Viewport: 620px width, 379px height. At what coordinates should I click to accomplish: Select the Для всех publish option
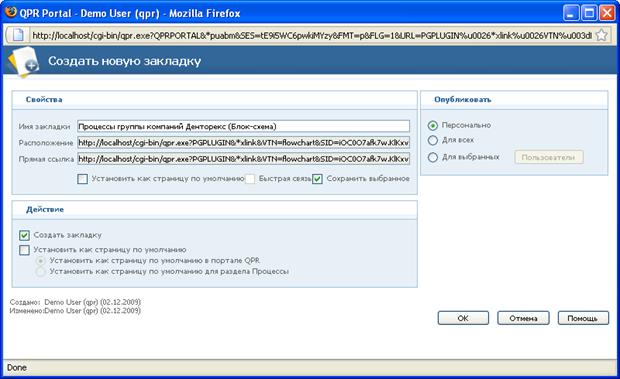tap(433, 140)
